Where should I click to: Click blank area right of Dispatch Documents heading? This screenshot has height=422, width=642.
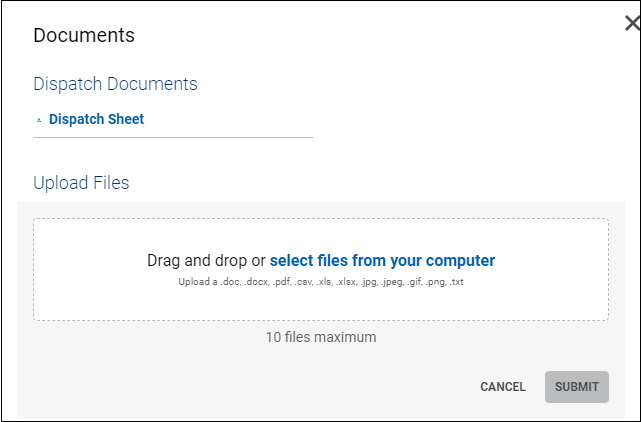click(400, 84)
